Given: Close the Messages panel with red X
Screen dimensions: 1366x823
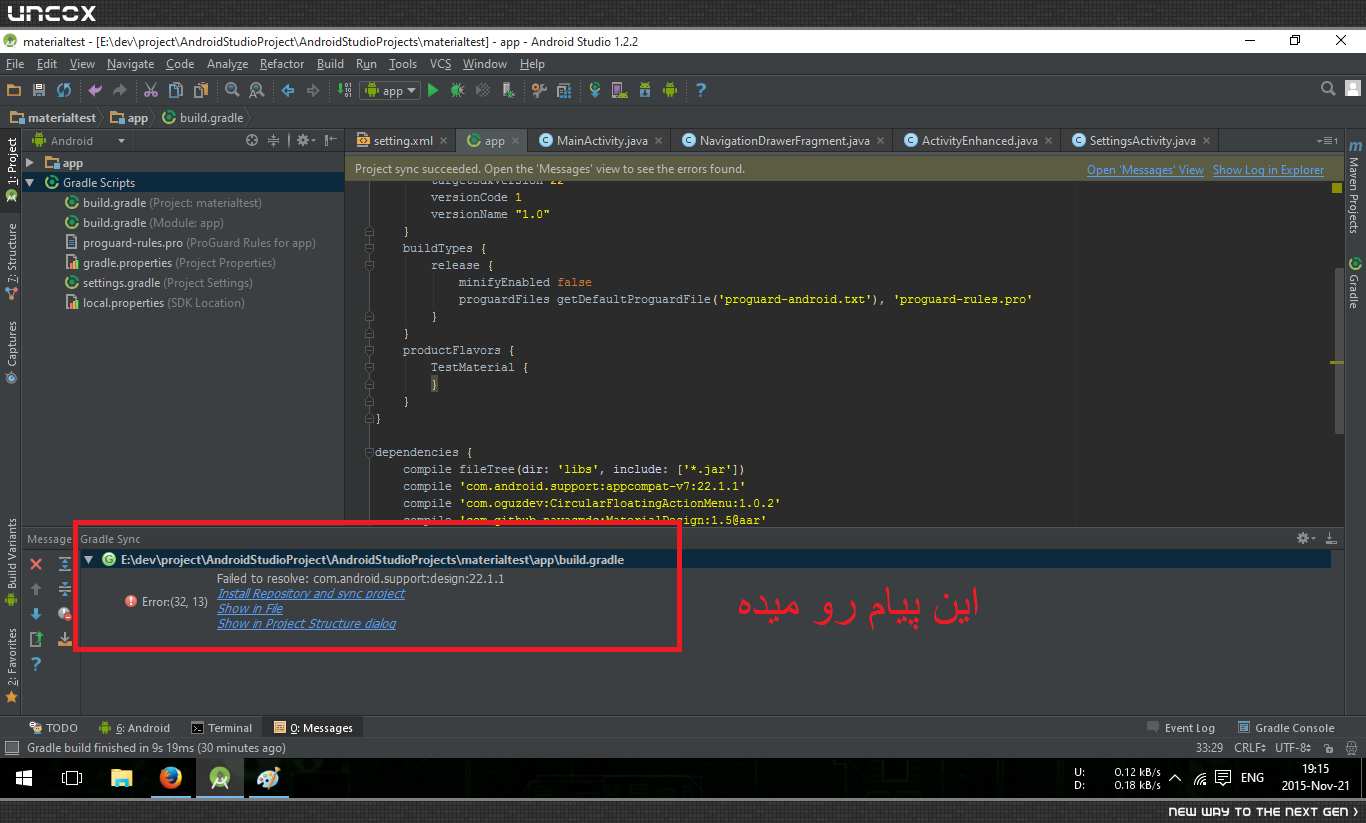Looking at the screenshot, I should click(x=36, y=564).
